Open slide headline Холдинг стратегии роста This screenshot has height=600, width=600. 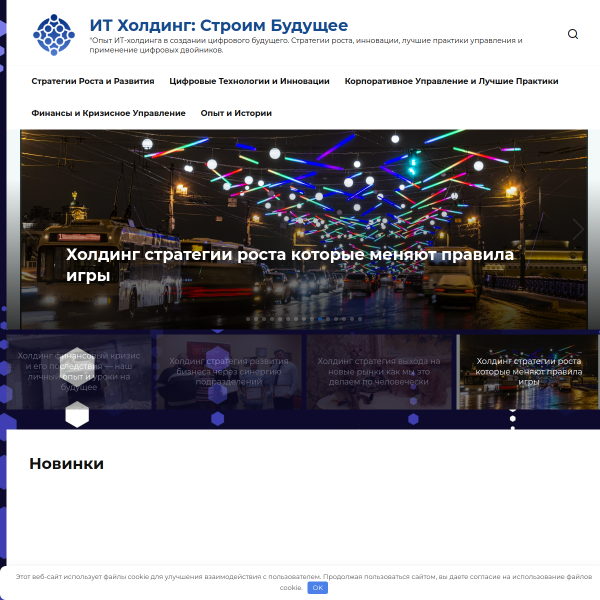pos(290,265)
